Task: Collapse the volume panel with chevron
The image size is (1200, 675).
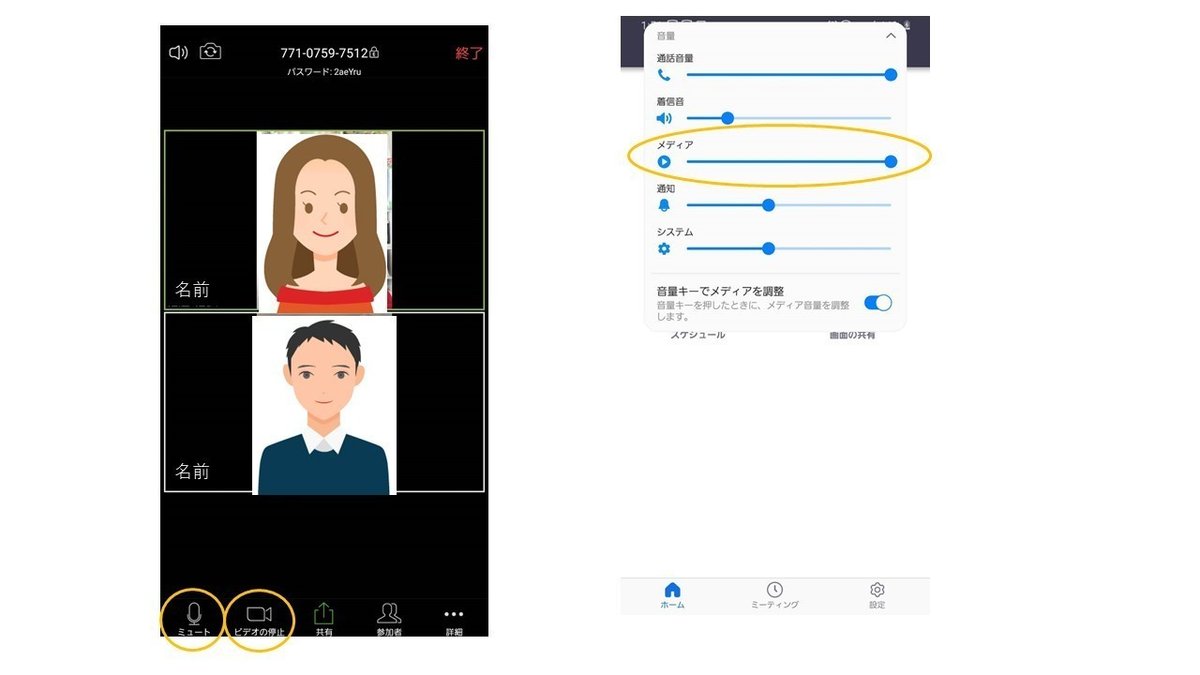Action: click(x=891, y=35)
